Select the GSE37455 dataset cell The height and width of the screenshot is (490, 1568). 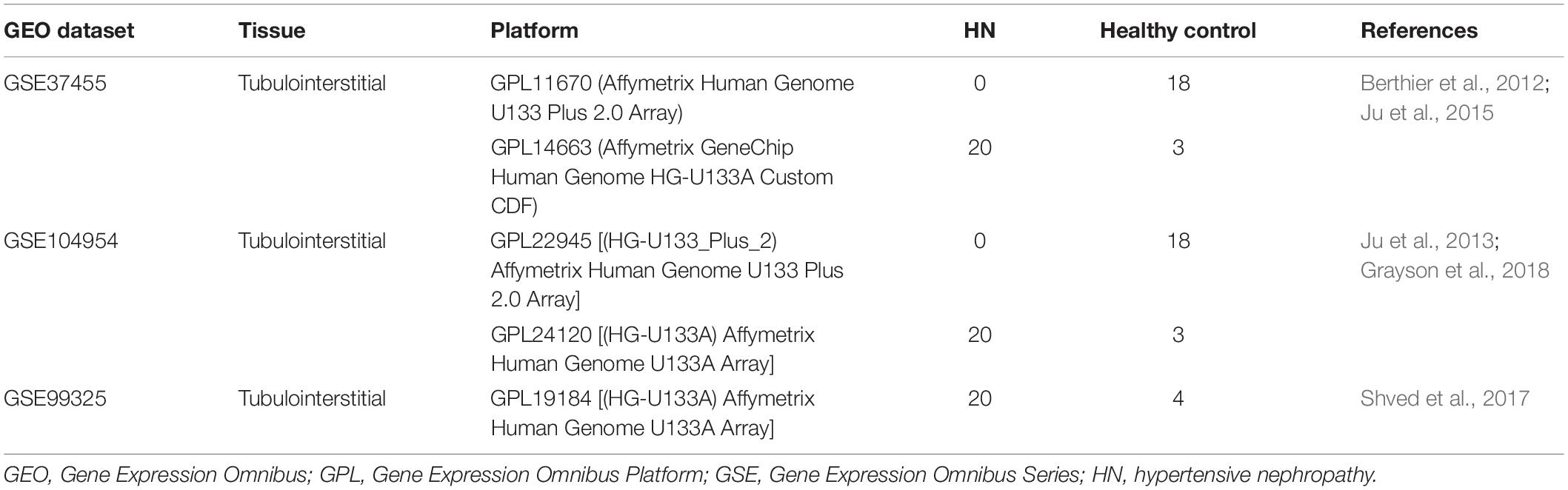coord(56,83)
